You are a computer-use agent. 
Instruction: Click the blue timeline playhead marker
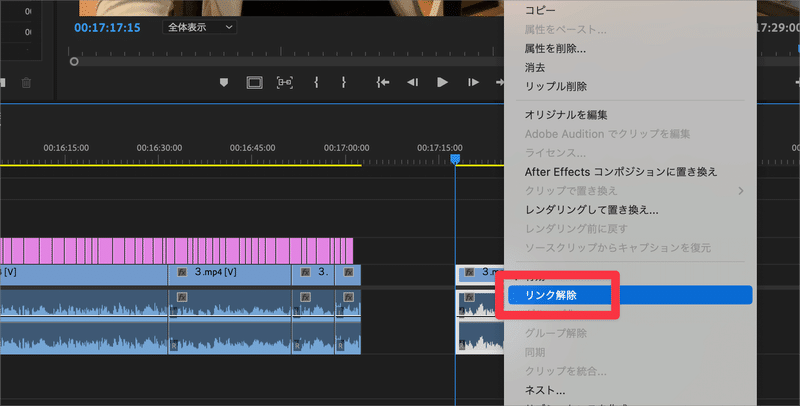coord(455,160)
